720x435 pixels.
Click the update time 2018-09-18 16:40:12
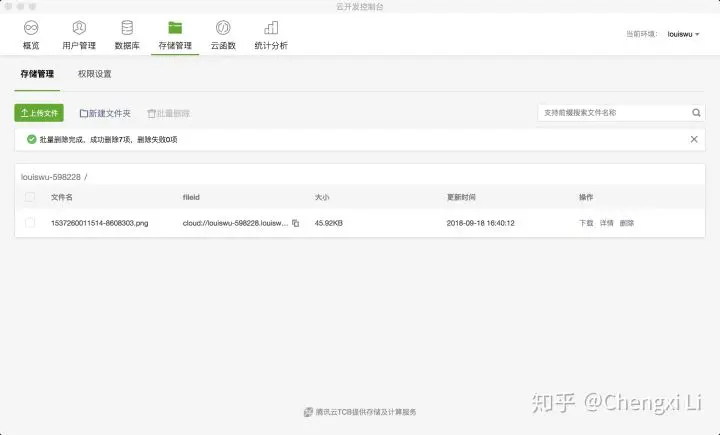[481, 223]
